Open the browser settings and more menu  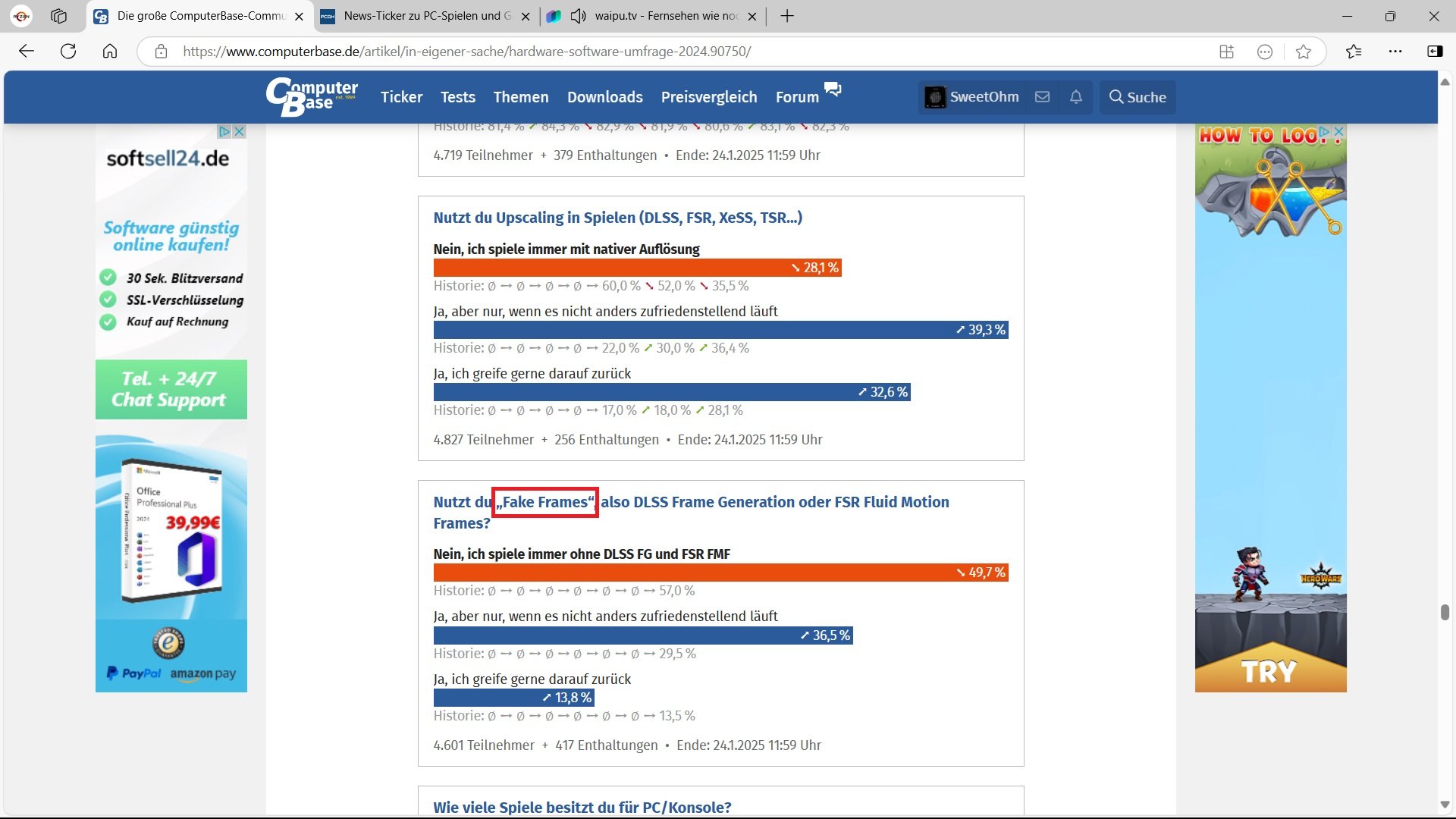point(1395,52)
